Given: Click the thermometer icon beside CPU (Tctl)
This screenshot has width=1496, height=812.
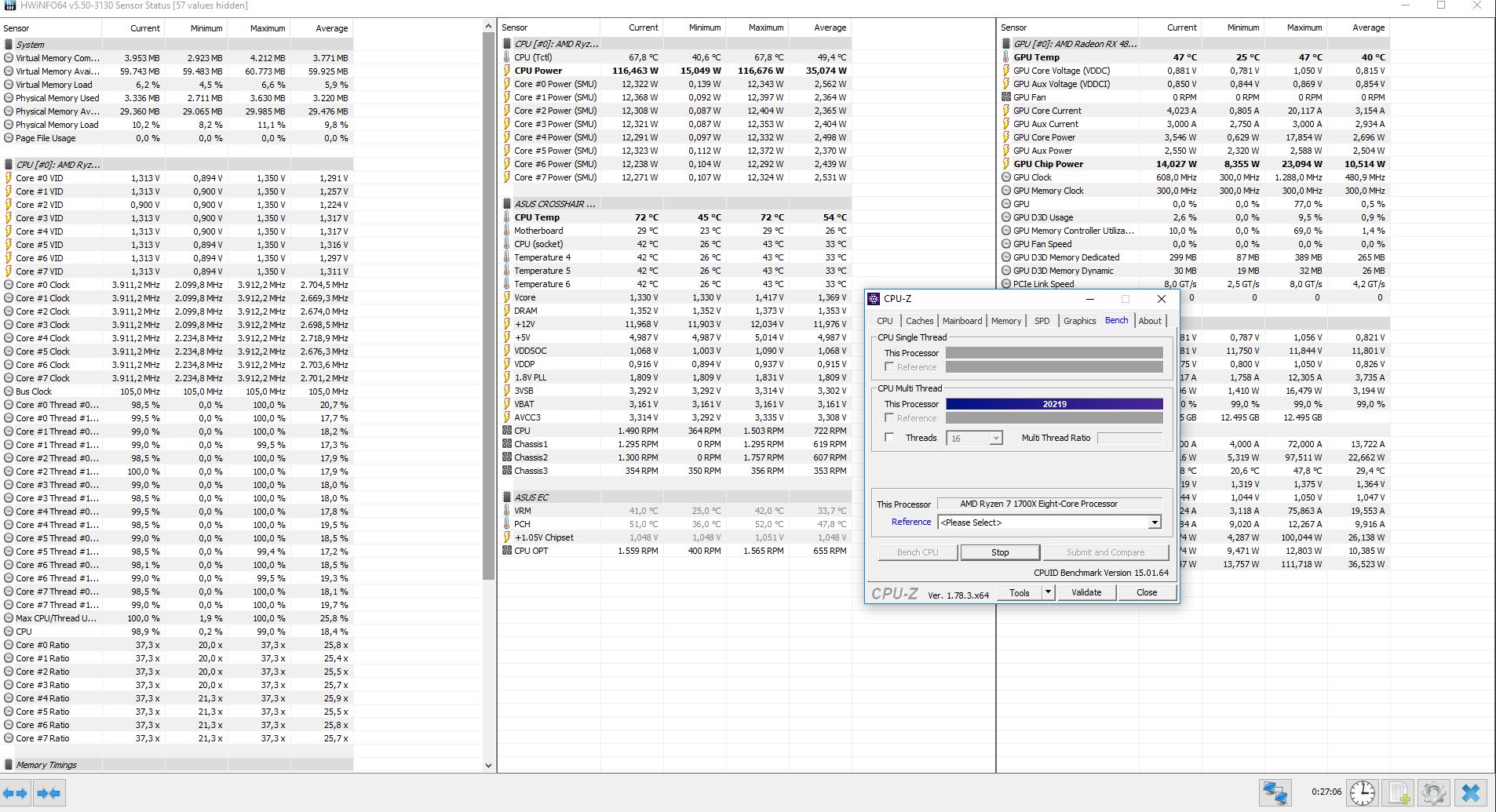Looking at the screenshot, I should [507, 57].
